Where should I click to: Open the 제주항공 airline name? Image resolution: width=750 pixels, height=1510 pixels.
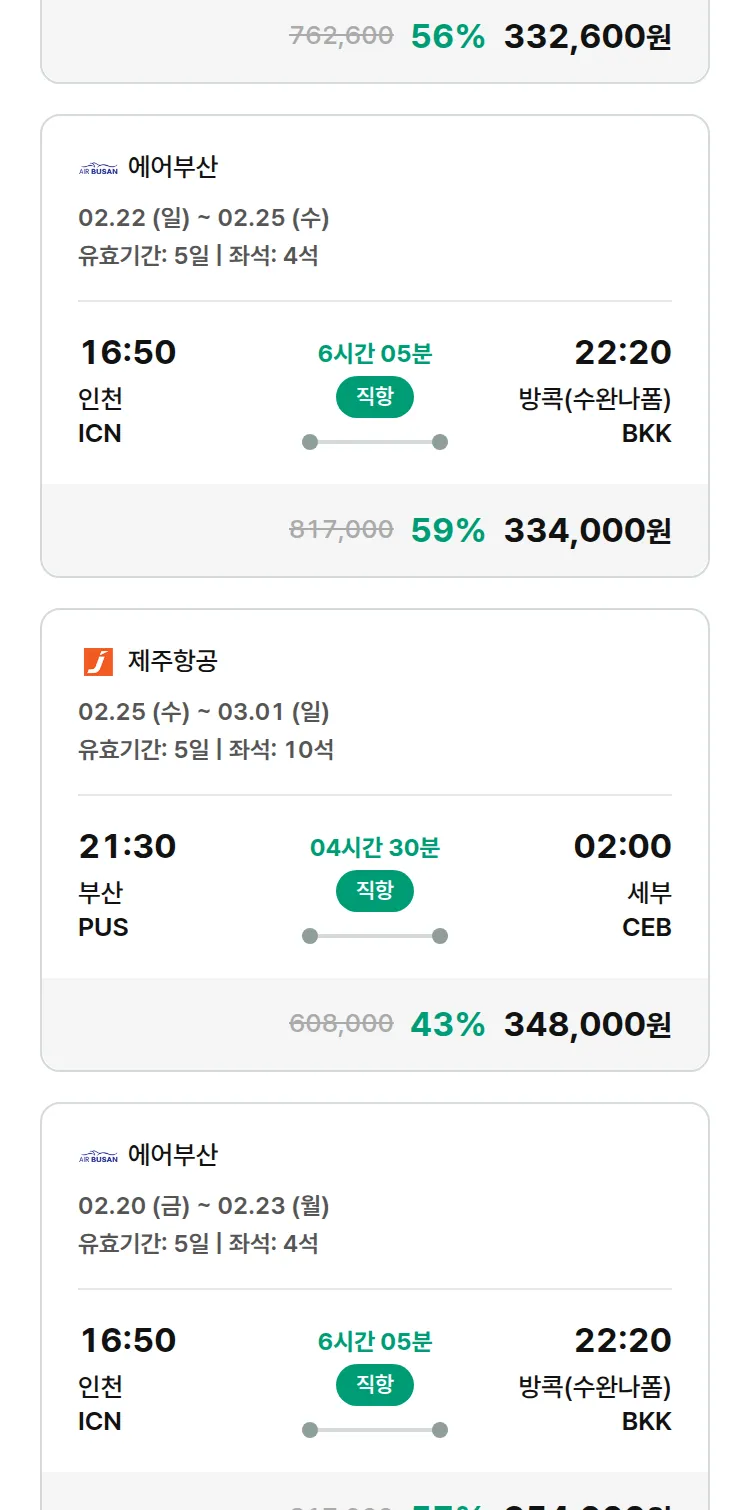pos(173,661)
